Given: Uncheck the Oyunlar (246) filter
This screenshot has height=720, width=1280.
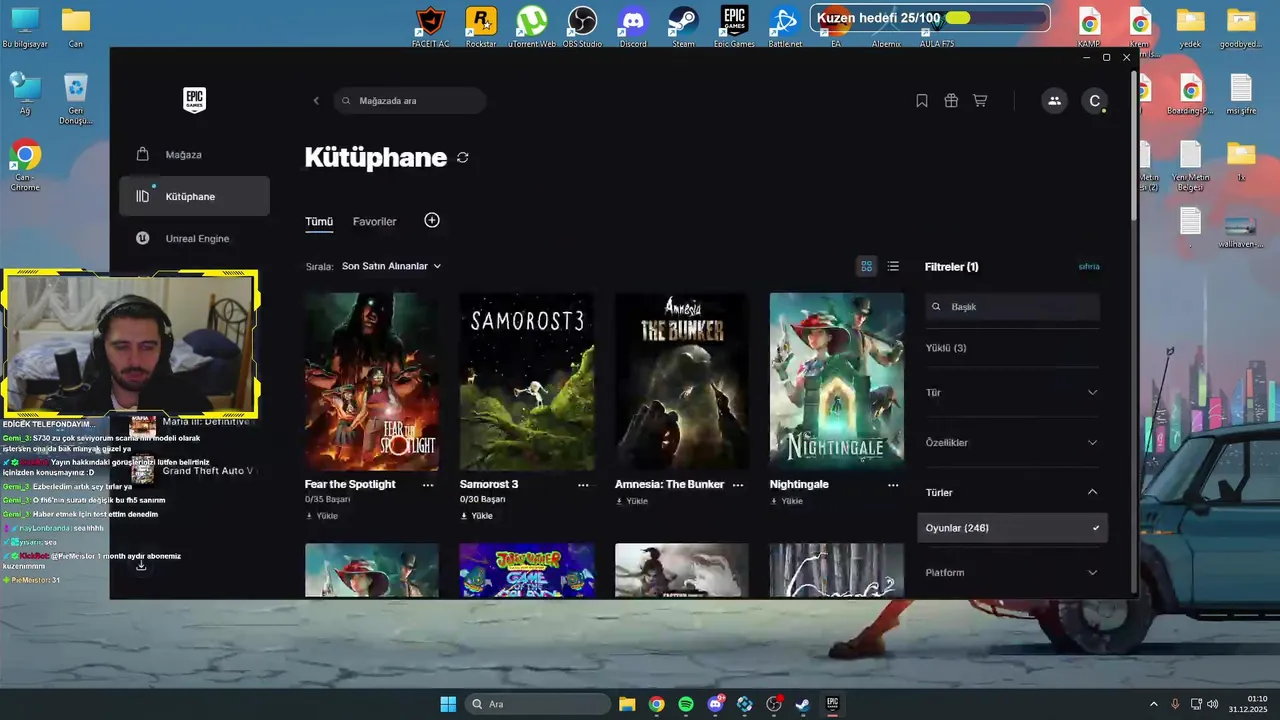Looking at the screenshot, I should (1012, 528).
